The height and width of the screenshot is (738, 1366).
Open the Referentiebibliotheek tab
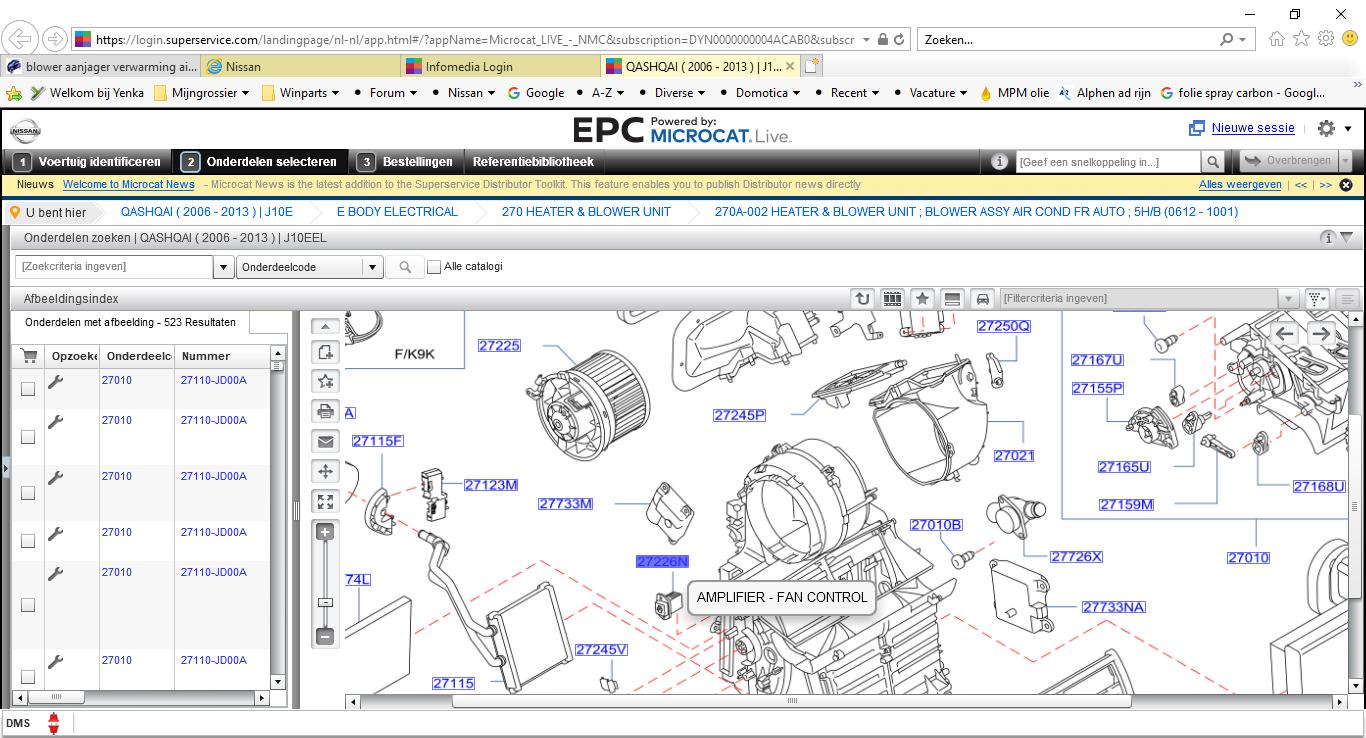coord(533,162)
